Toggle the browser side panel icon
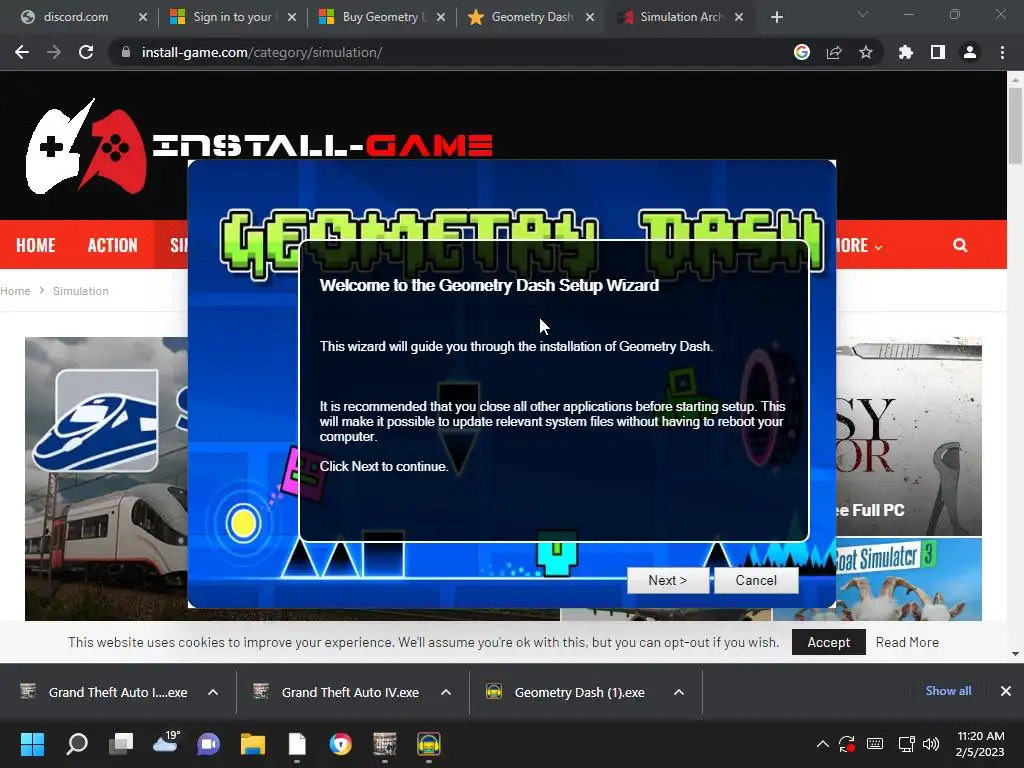 click(938, 52)
